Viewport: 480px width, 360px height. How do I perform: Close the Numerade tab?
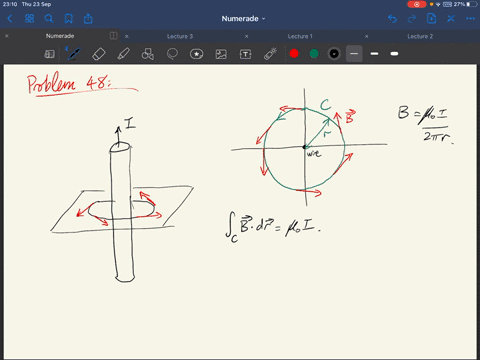click(x=7, y=36)
